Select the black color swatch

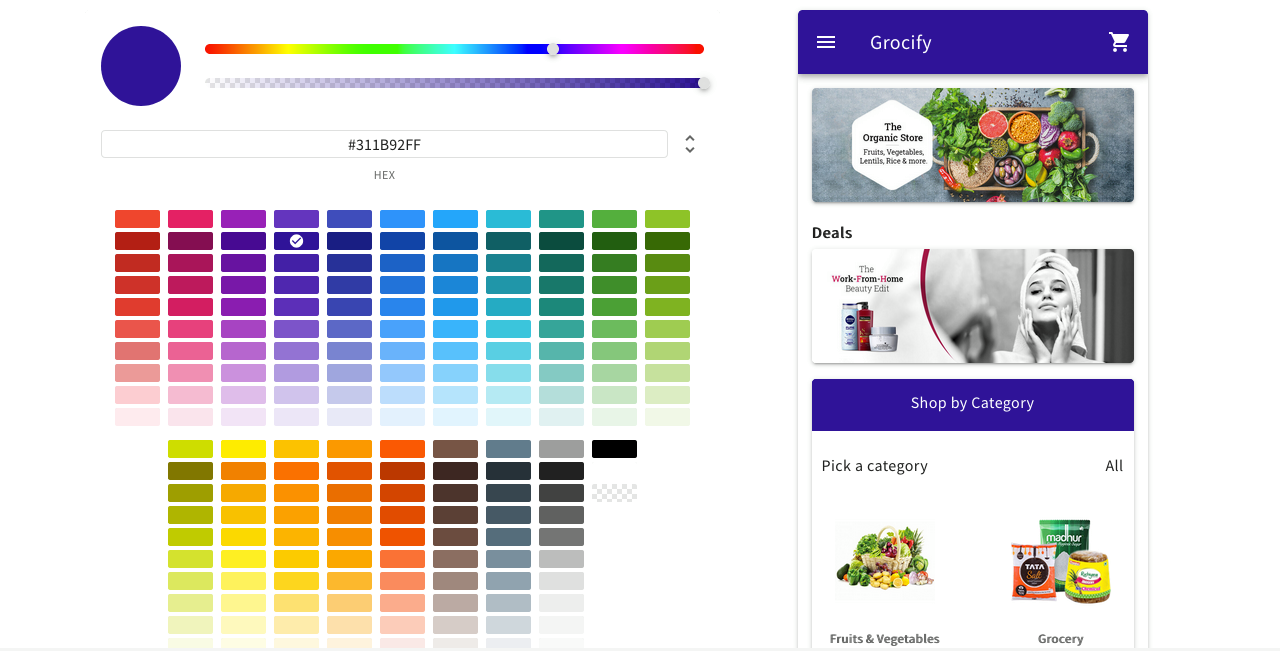point(614,448)
